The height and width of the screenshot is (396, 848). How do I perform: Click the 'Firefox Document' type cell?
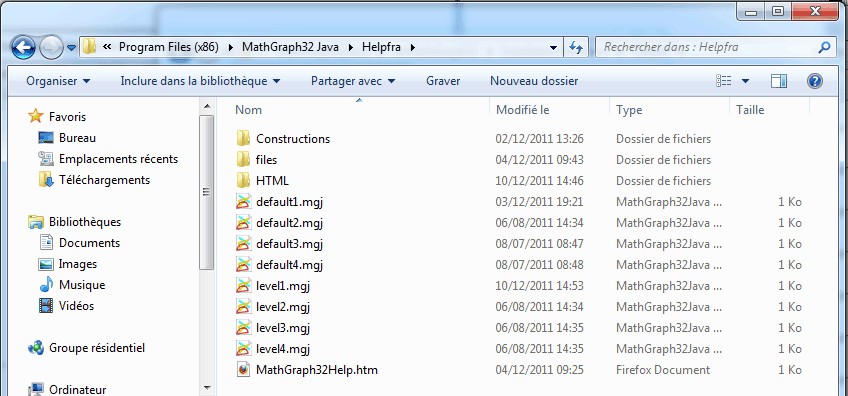663,370
